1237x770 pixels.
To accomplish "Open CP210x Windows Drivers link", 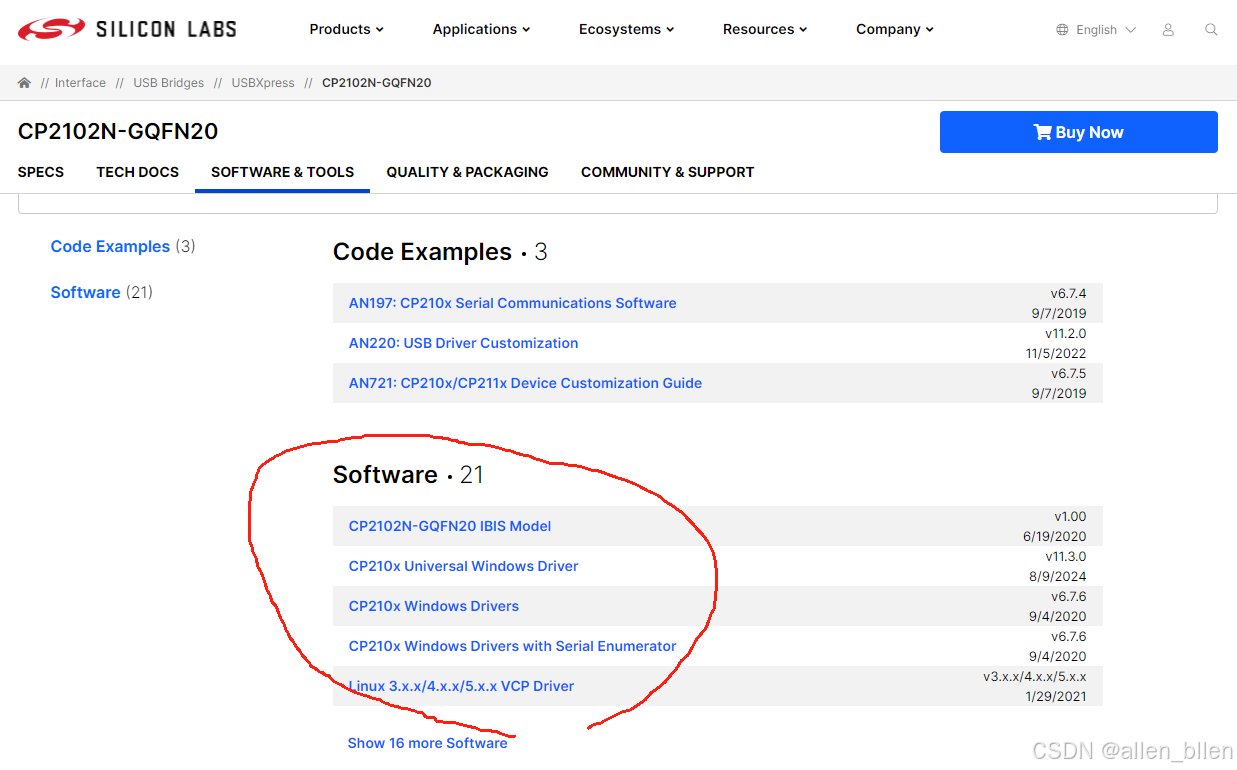I will (434, 606).
